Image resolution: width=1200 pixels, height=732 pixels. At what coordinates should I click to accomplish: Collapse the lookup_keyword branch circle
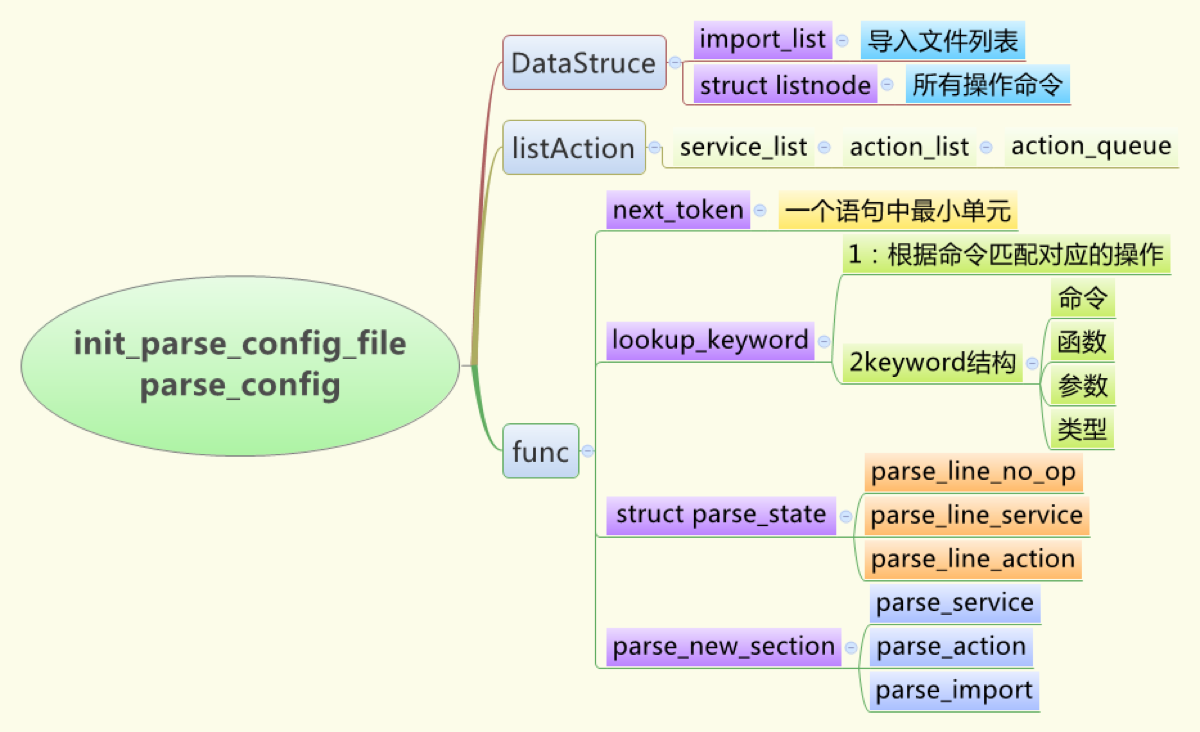tap(825, 341)
